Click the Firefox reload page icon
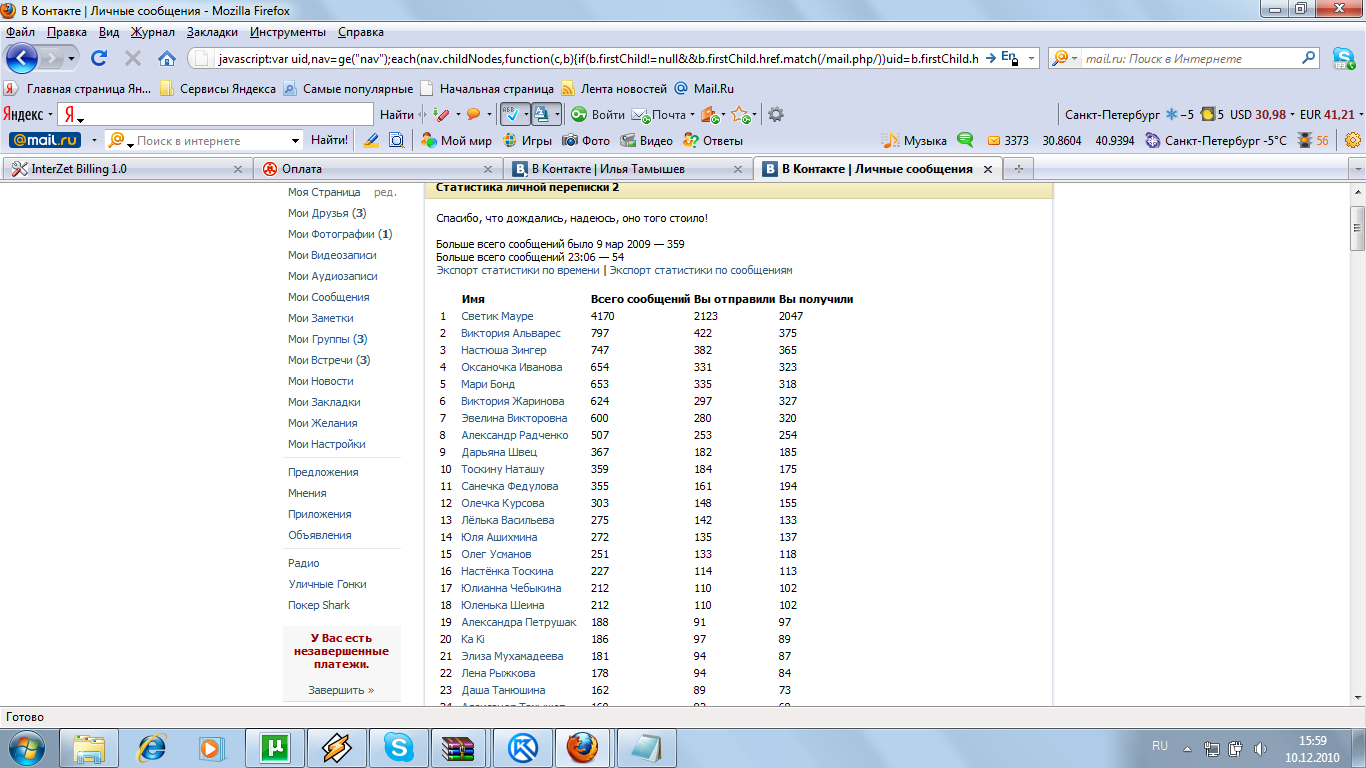This screenshot has height=768, width=1366. (x=99, y=58)
